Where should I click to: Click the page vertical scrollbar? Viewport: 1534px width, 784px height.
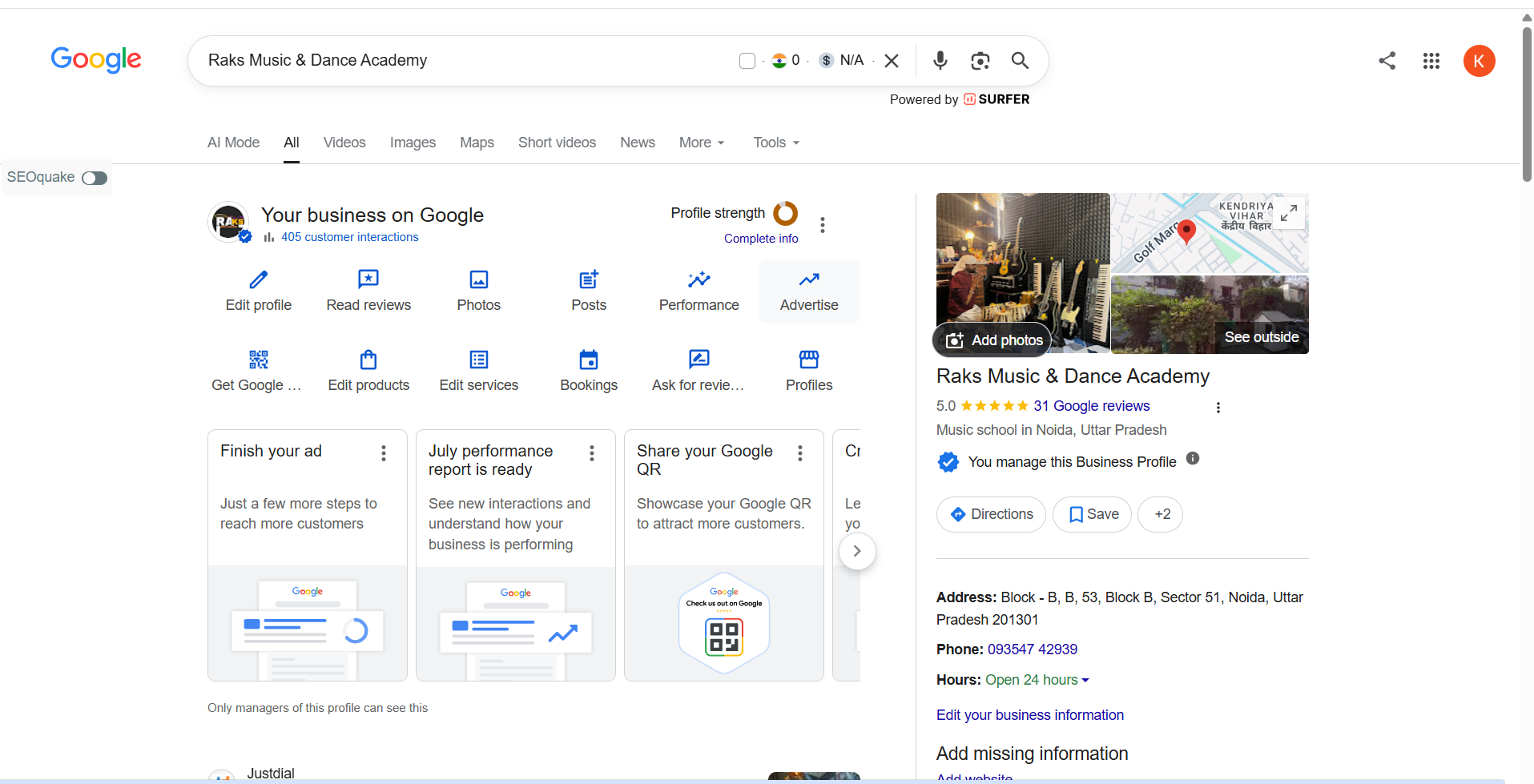point(1527,104)
